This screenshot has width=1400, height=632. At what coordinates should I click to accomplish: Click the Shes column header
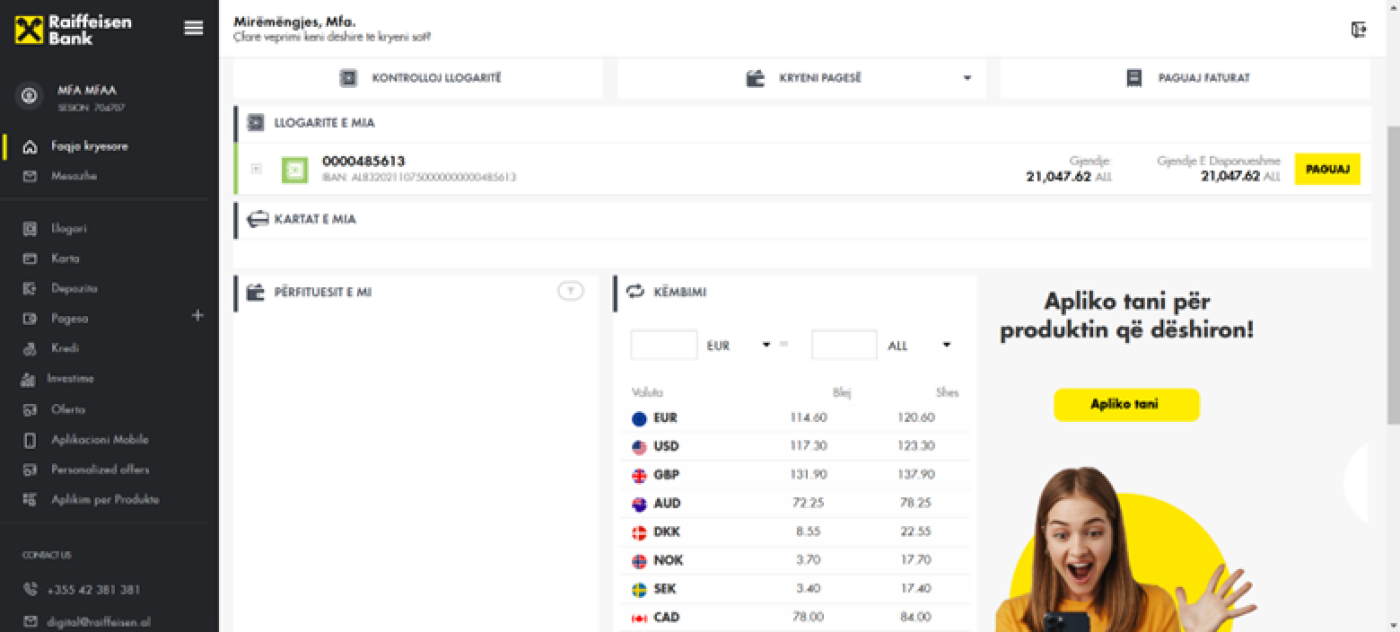(x=947, y=393)
